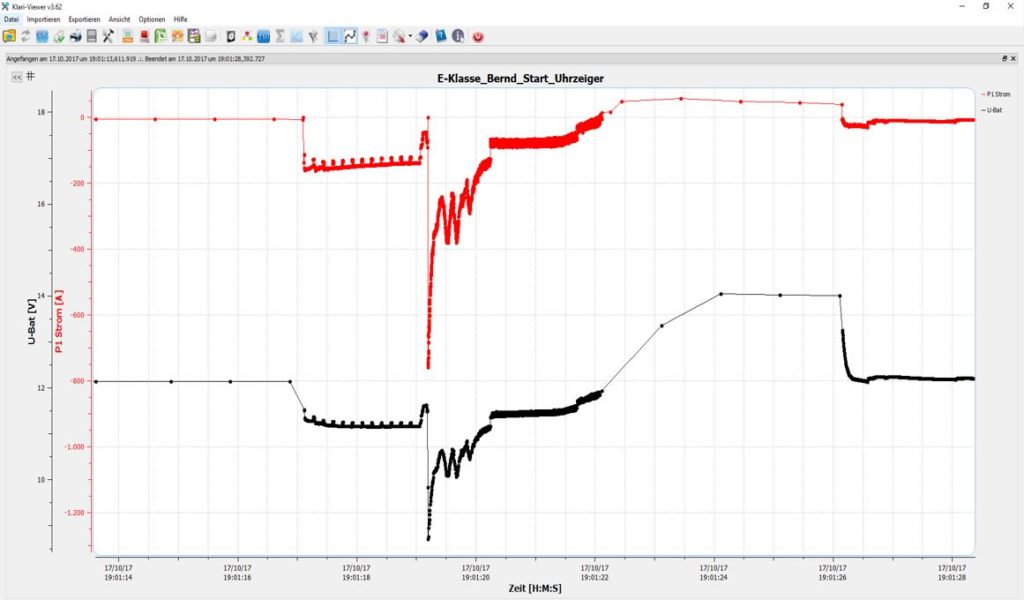Click the red power button icon
This screenshot has width=1024, height=600.
pyautogui.click(x=478, y=36)
